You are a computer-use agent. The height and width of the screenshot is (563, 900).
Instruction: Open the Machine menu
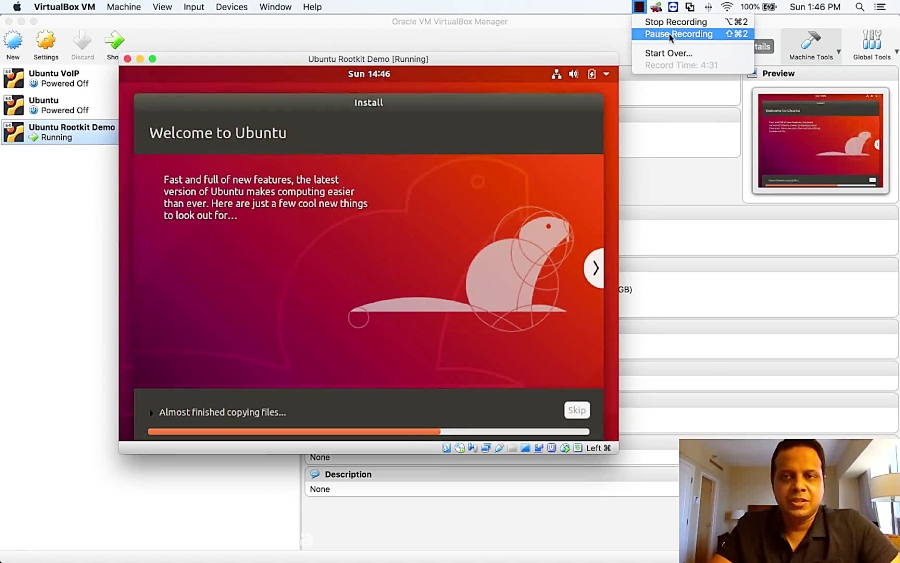[x=123, y=7]
